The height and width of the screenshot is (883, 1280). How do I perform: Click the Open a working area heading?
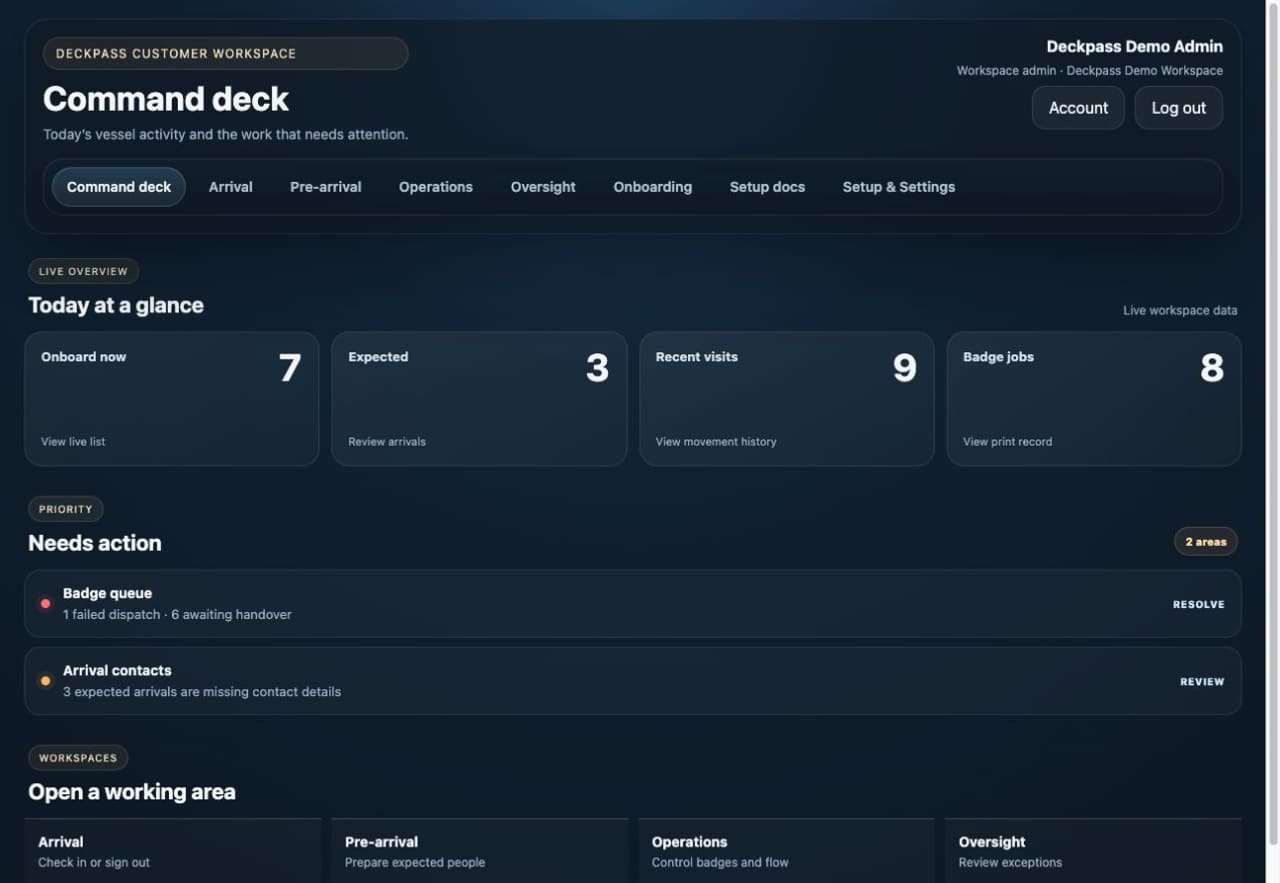[x=132, y=792]
